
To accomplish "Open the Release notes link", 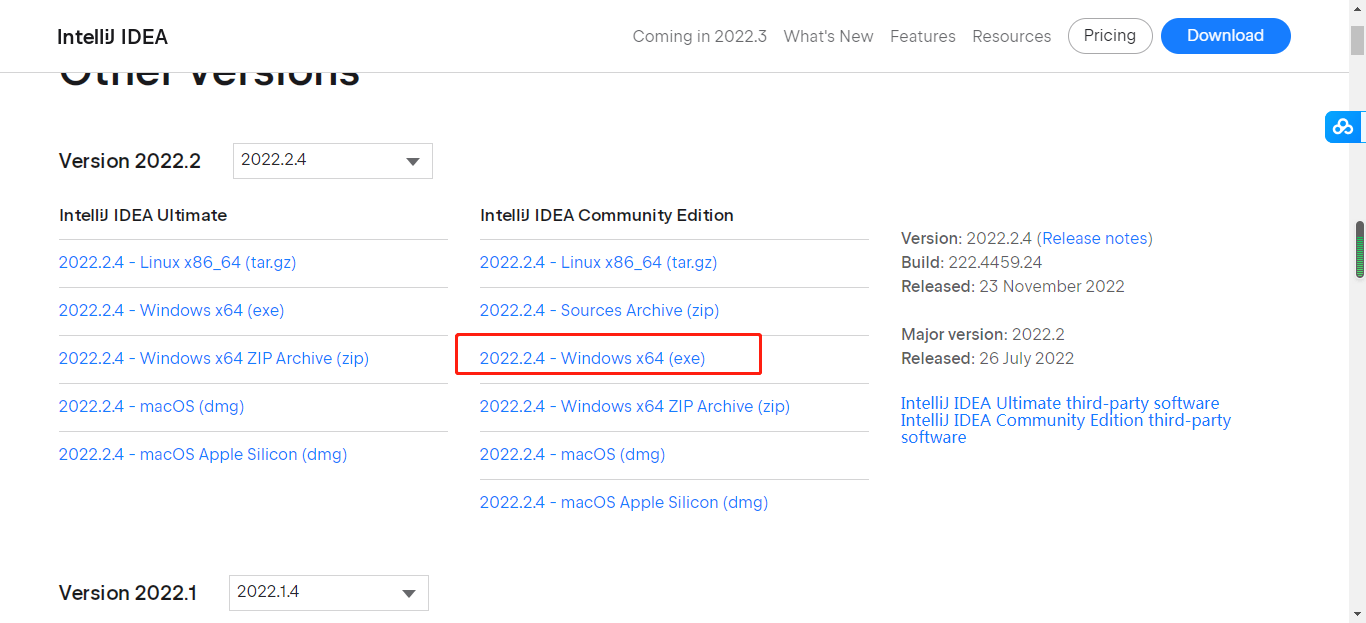I will [1095, 238].
